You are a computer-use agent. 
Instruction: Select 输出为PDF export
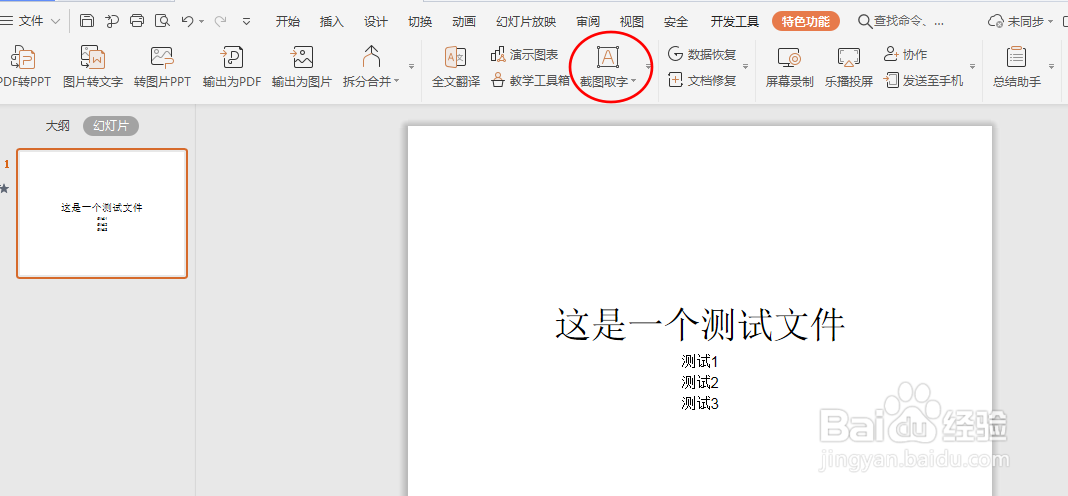point(232,67)
